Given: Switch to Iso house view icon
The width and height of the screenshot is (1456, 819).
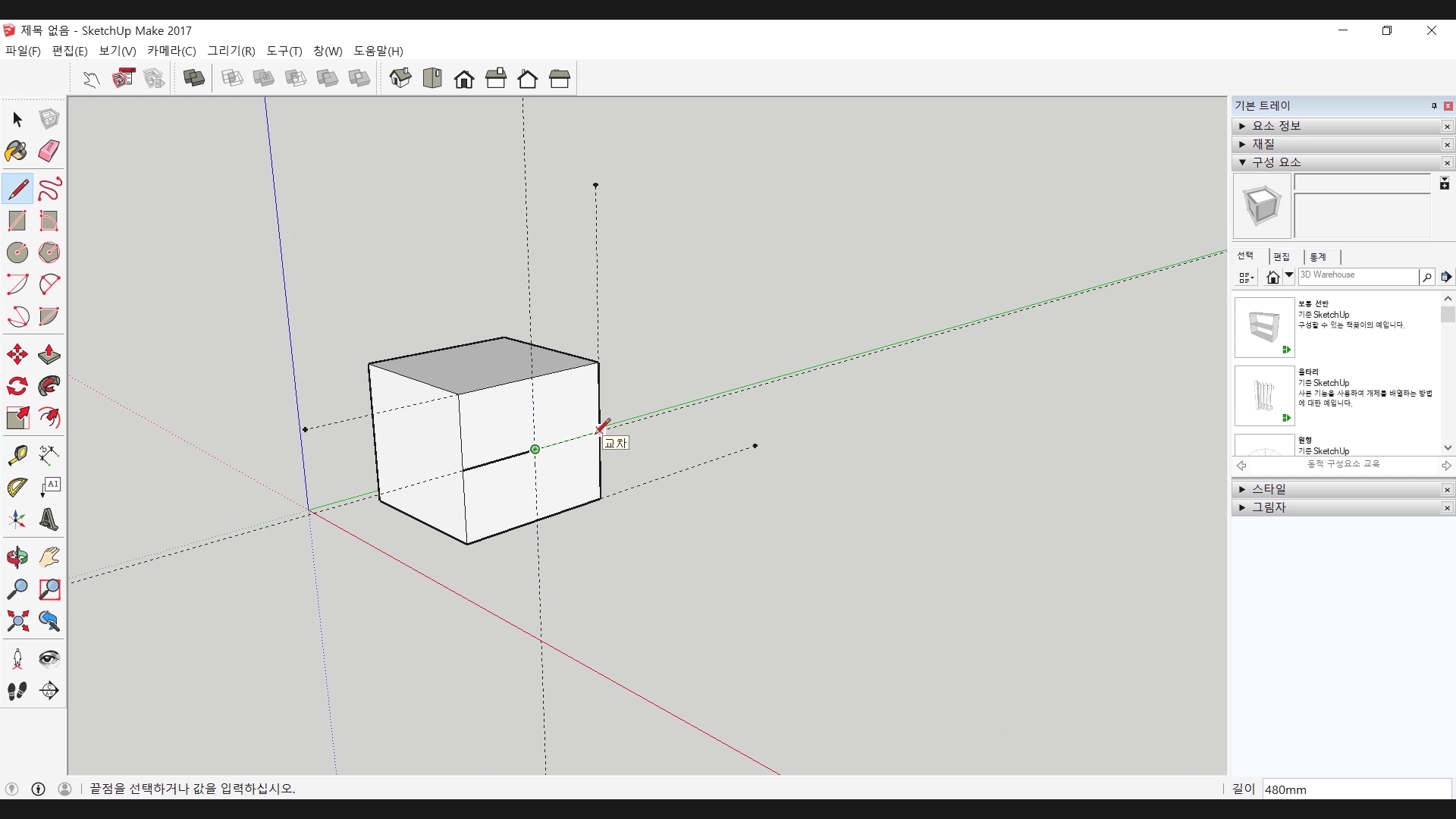Looking at the screenshot, I should click(400, 78).
